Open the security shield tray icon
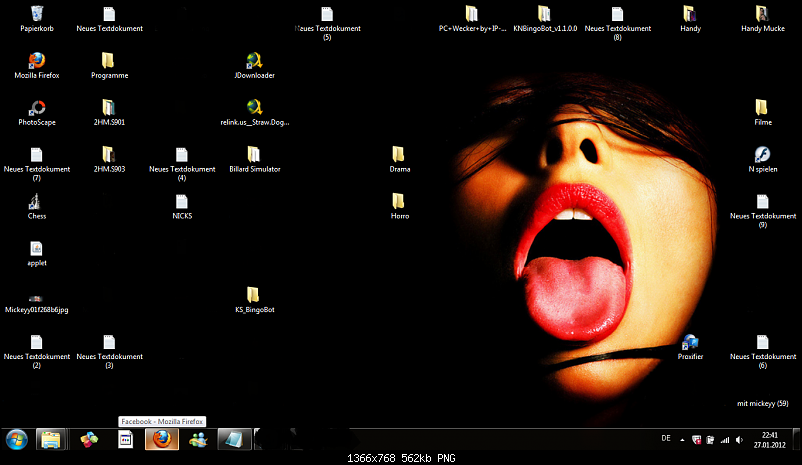This screenshot has height=465, width=802. tap(696, 440)
